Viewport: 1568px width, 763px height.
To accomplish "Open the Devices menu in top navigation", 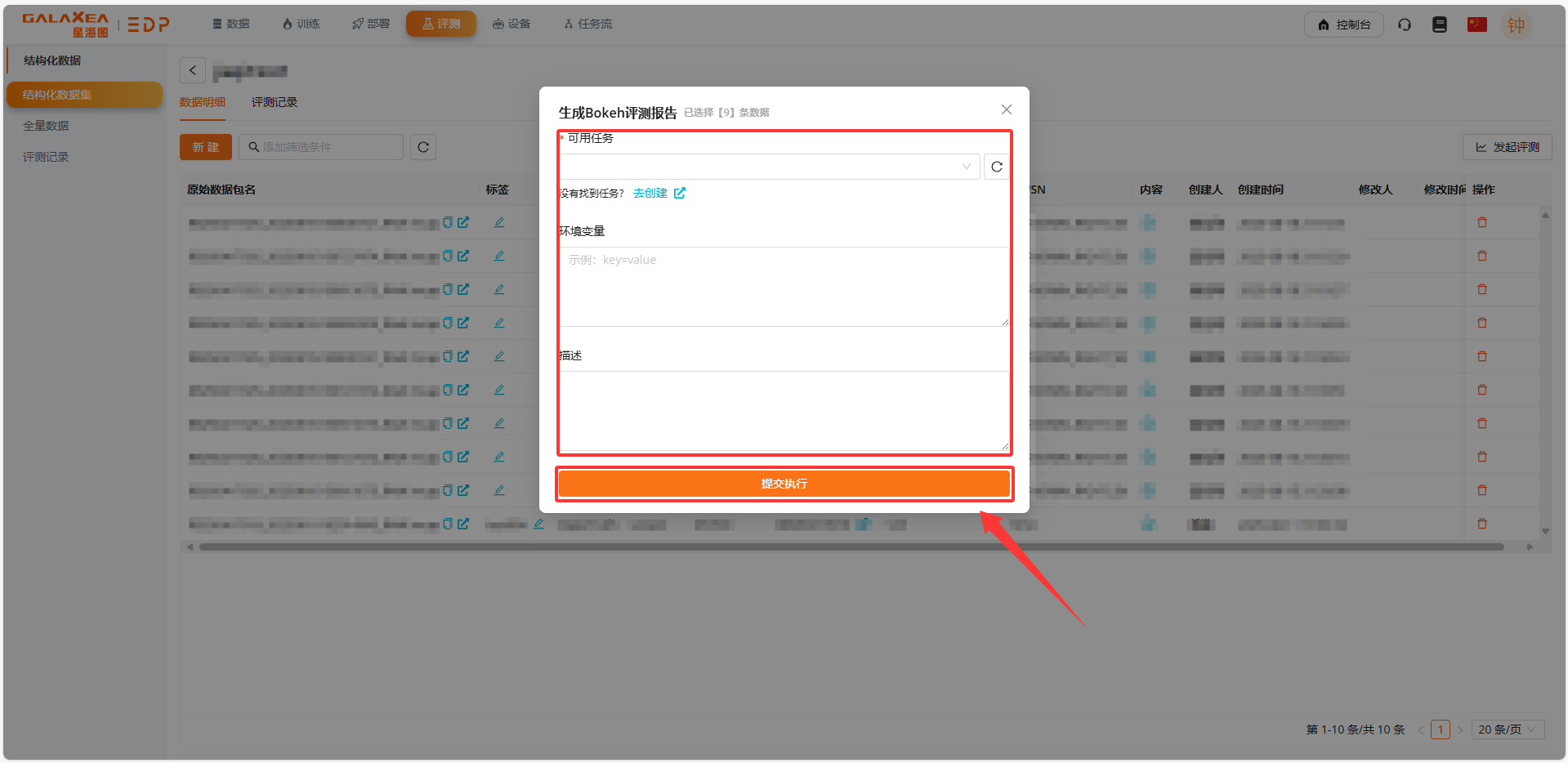I will [511, 24].
